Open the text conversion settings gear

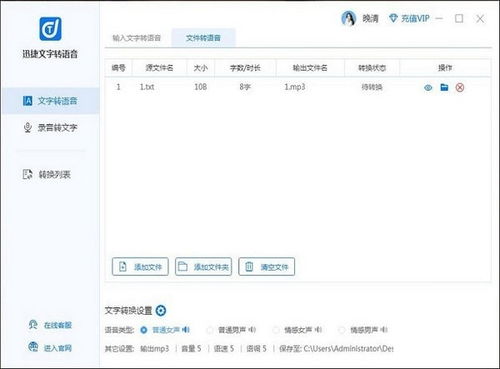161,310
